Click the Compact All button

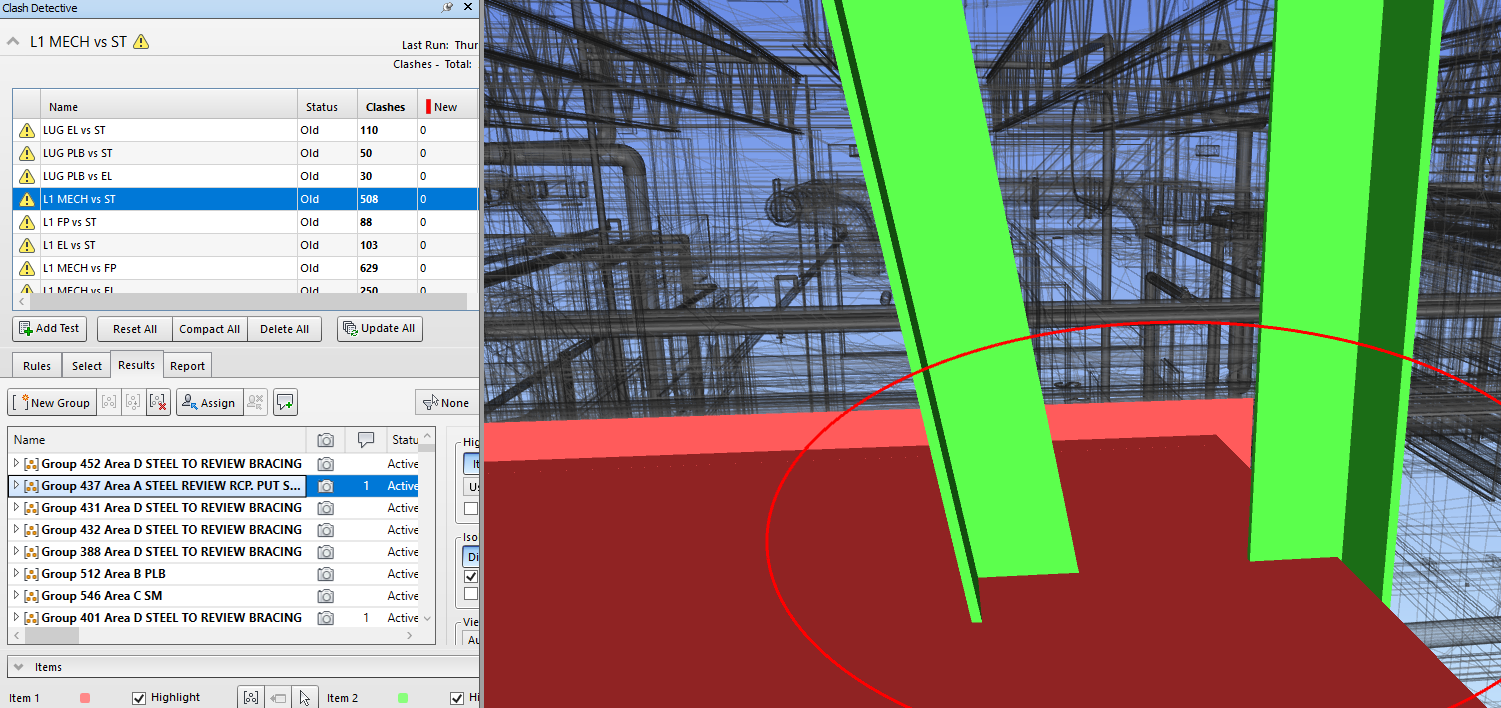(209, 329)
